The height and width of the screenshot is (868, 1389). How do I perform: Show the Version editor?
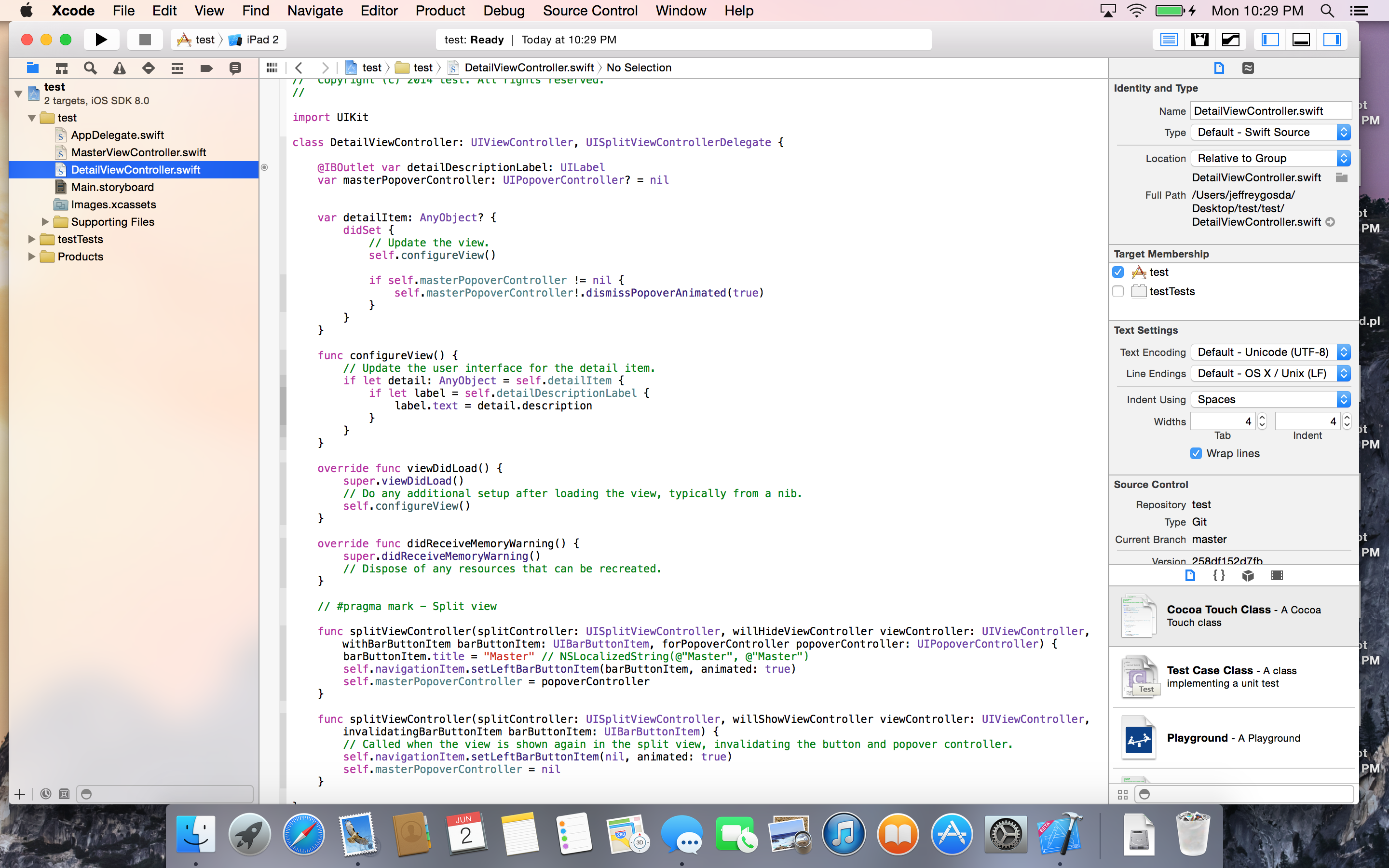(x=1231, y=40)
